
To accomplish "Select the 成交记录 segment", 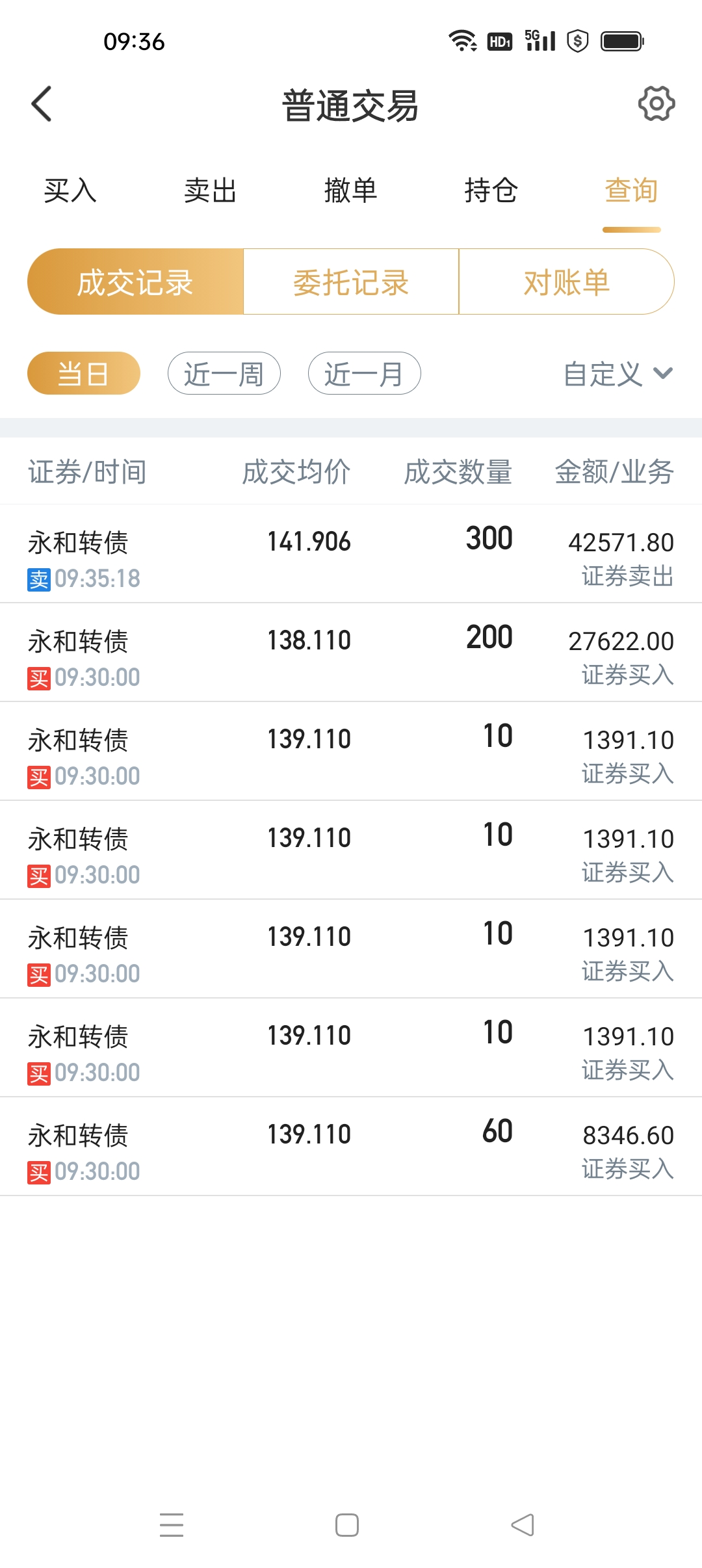I will [x=135, y=282].
